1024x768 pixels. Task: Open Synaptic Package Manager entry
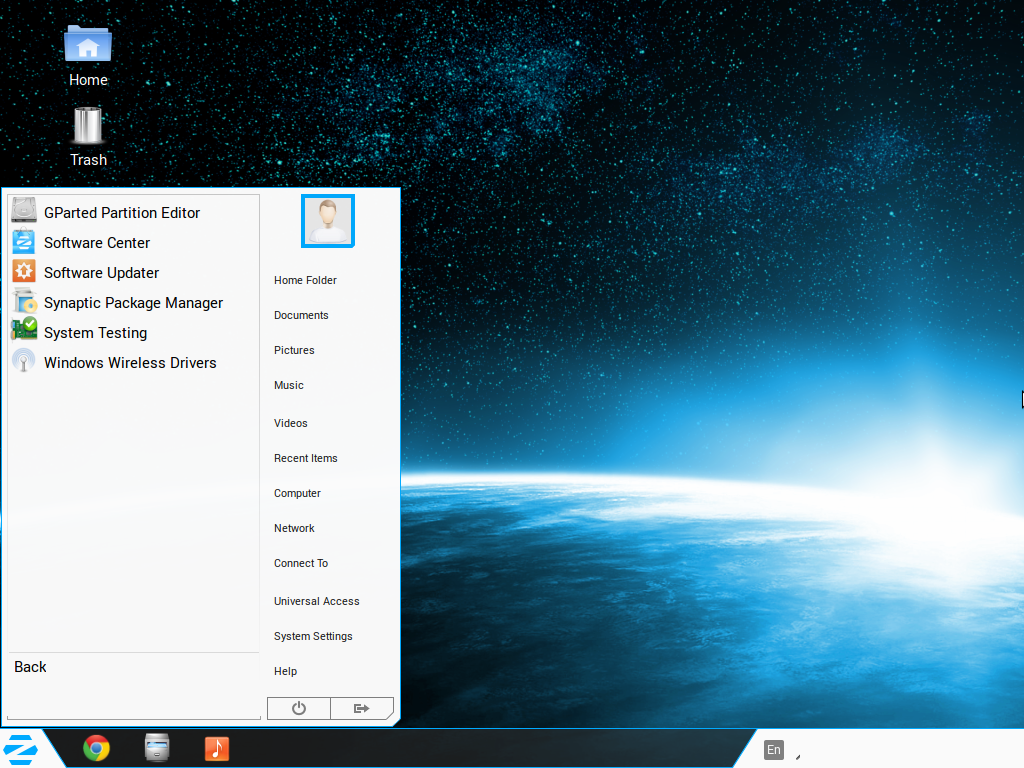click(x=133, y=302)
